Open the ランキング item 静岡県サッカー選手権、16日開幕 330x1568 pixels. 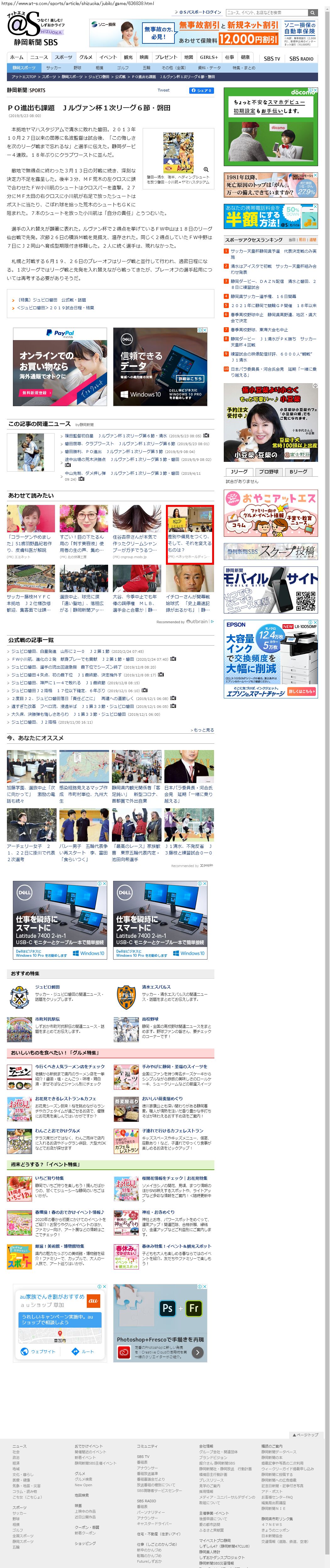[263, 296]
